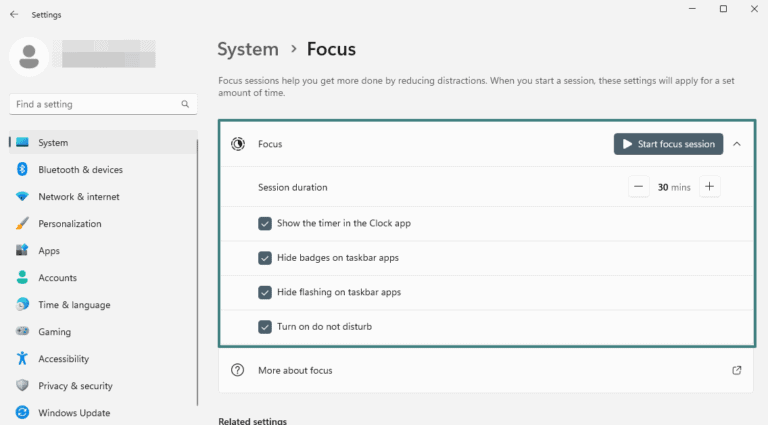768x425 pixels.
Task: Open the Time & language category
Action: click(74, 305)
